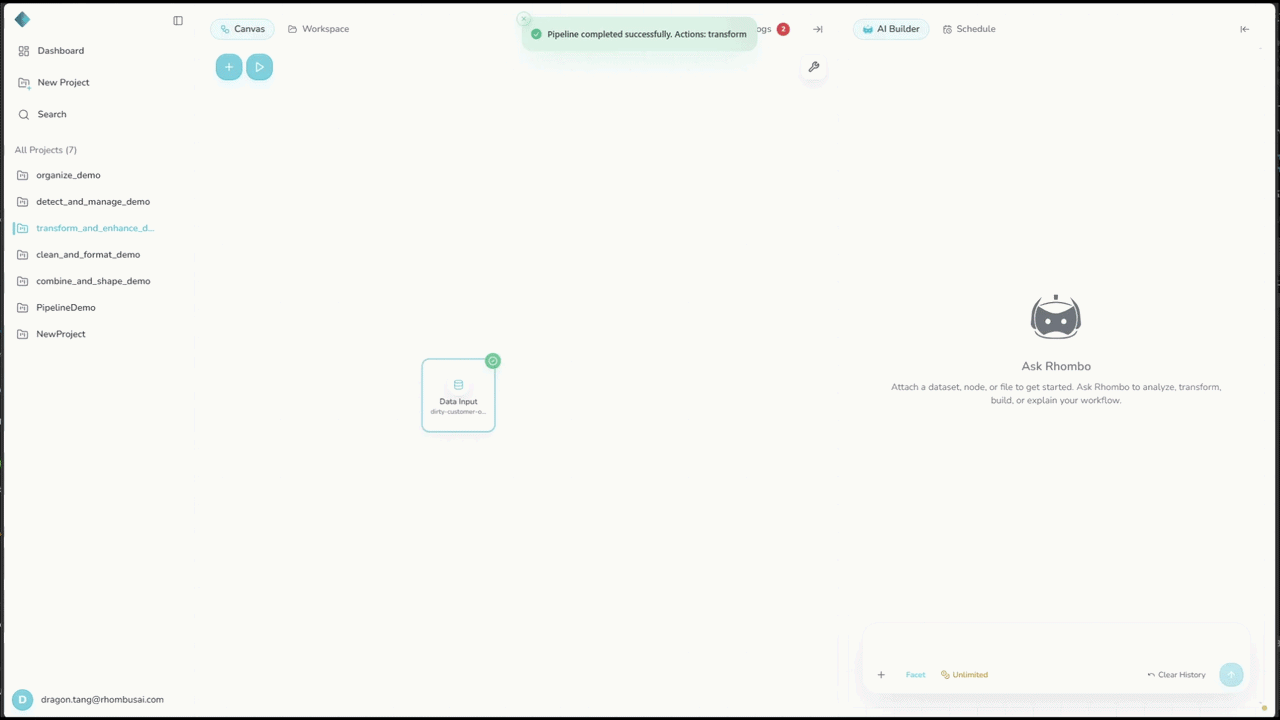This screenshot has width=1280, height=720.
Task: Open the NewProject project
Action: tap(61, 334)
